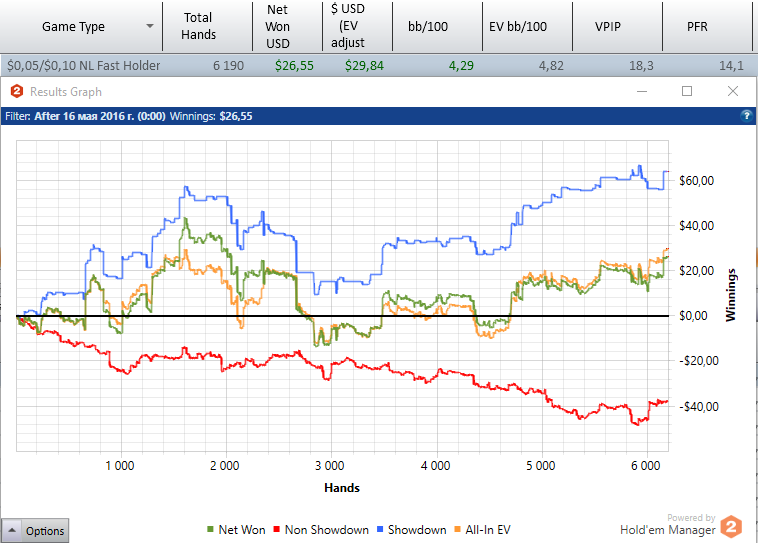This screenshot has width=758, height=543.
Task: Click the Powered by Hold'em Manager text
Action: click(x=668, y=525)
